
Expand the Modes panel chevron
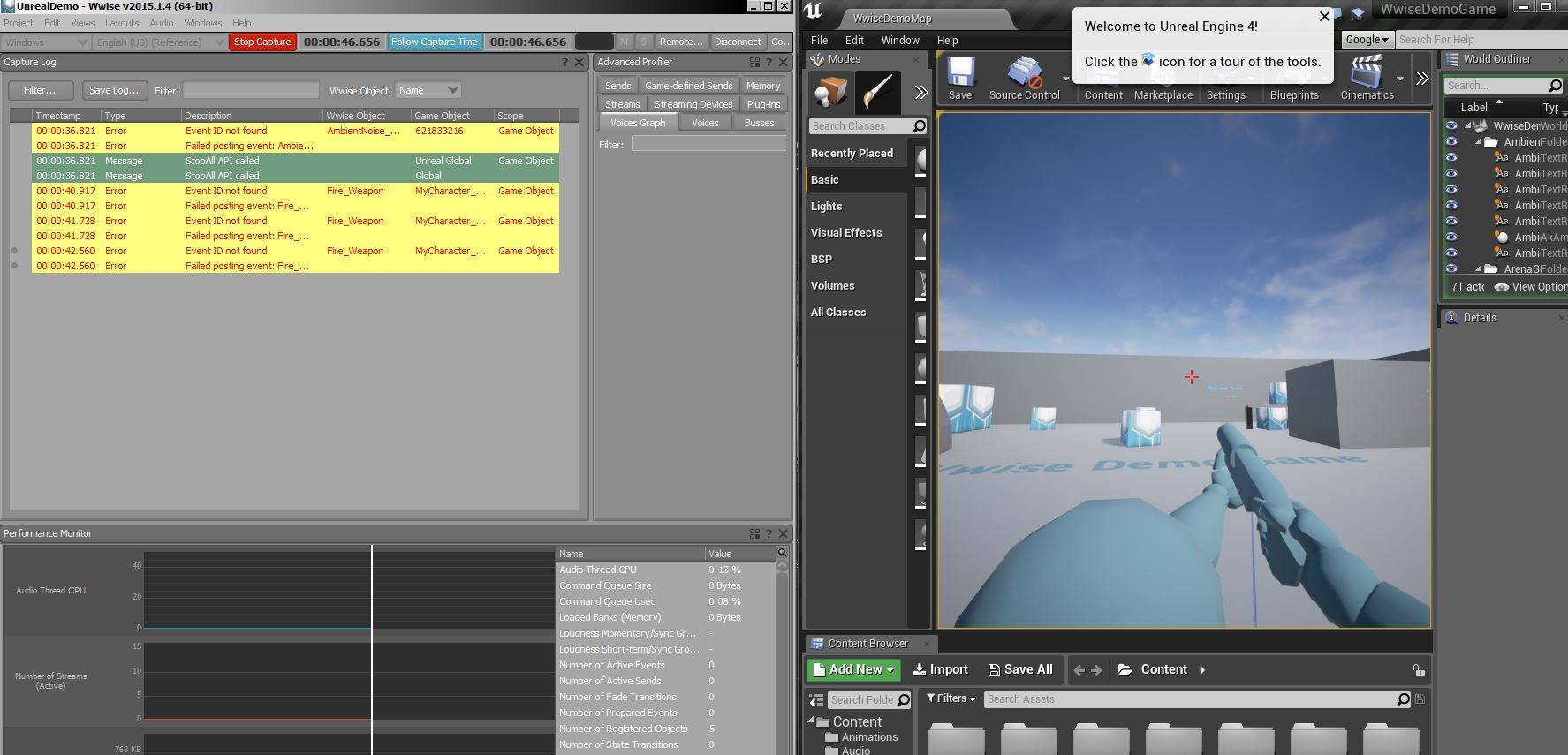[x=921, y=92]
